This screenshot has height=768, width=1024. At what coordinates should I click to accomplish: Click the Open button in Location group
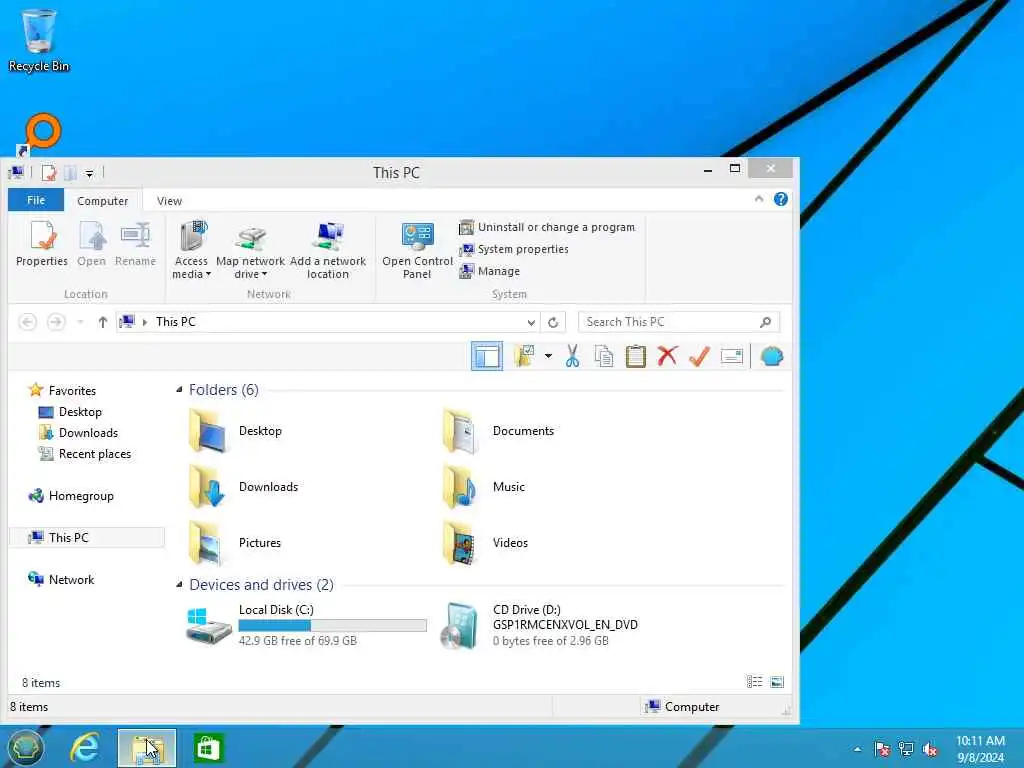tap(91, 244)
